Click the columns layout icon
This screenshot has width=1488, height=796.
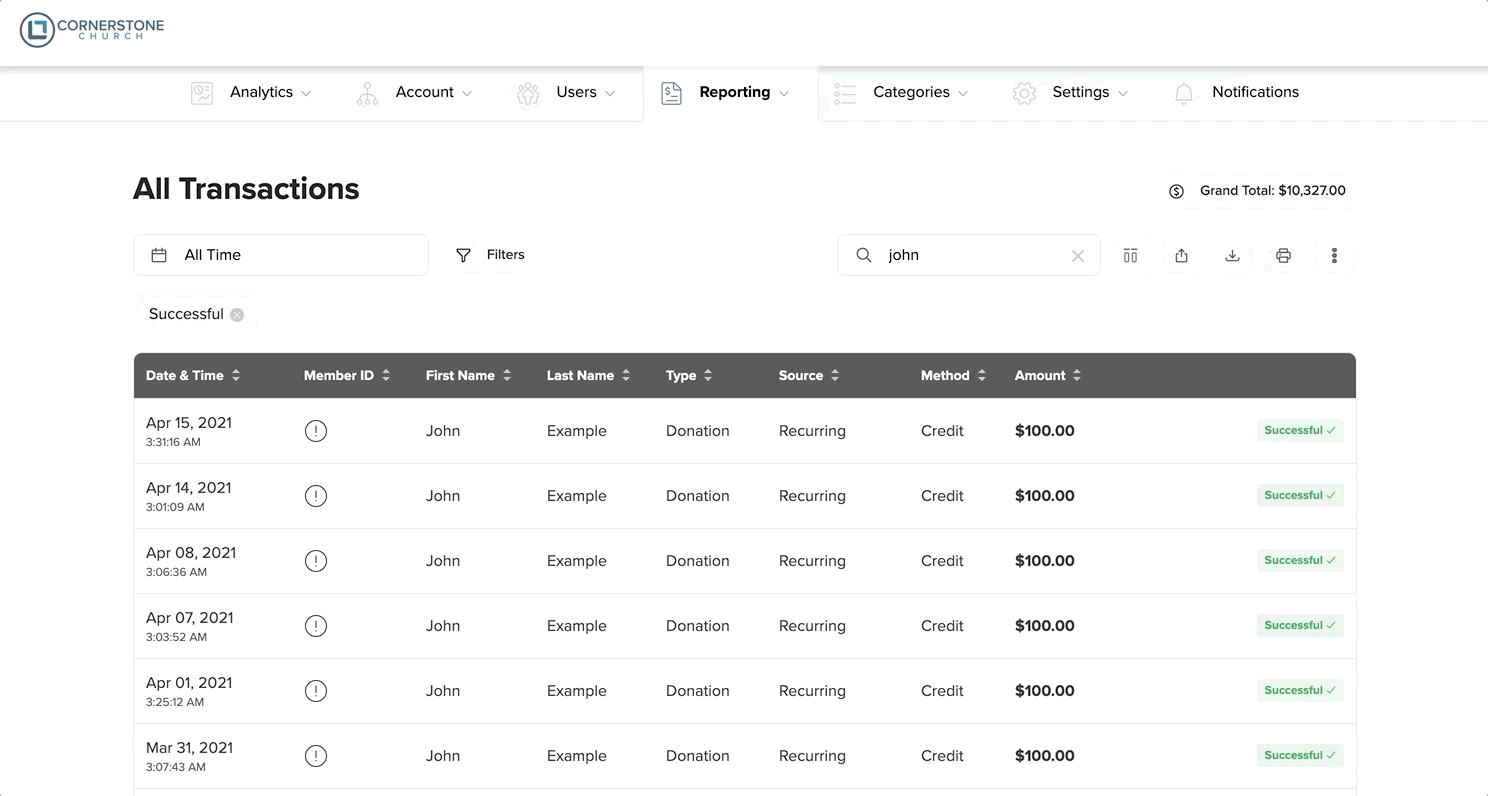pyautogui.click(x=1130, y=256)
